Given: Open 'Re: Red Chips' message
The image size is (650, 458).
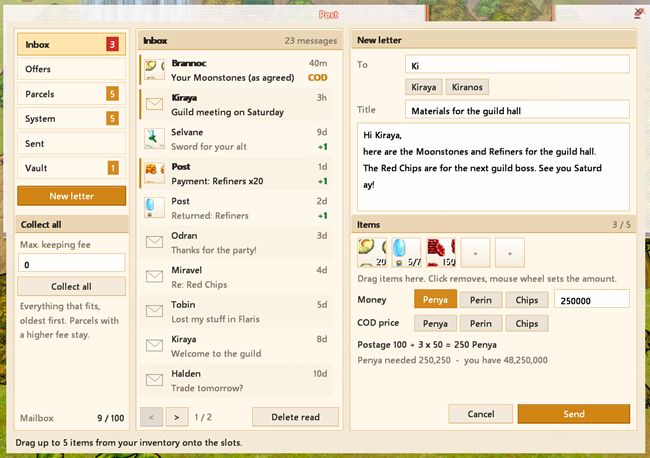Looking at the screenshot, I should (x=235, y=276).
